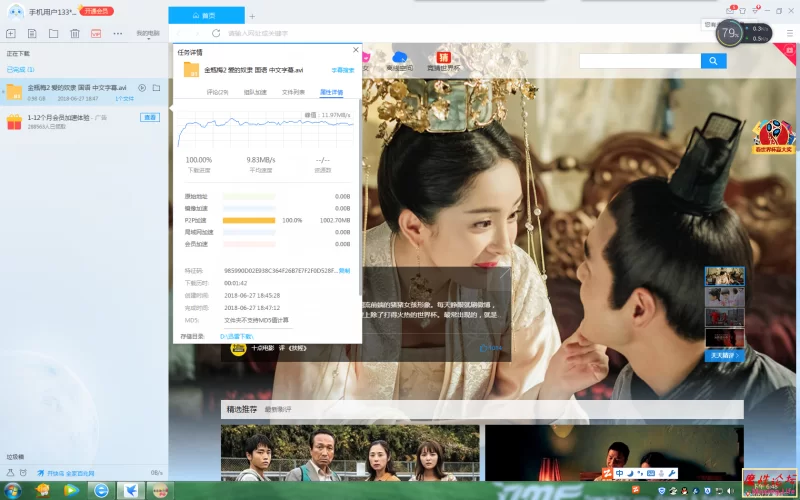Open the D:\迅雷下载\ storage directory link
Screen dimensions: 800x500
click(x=237, y=337)
